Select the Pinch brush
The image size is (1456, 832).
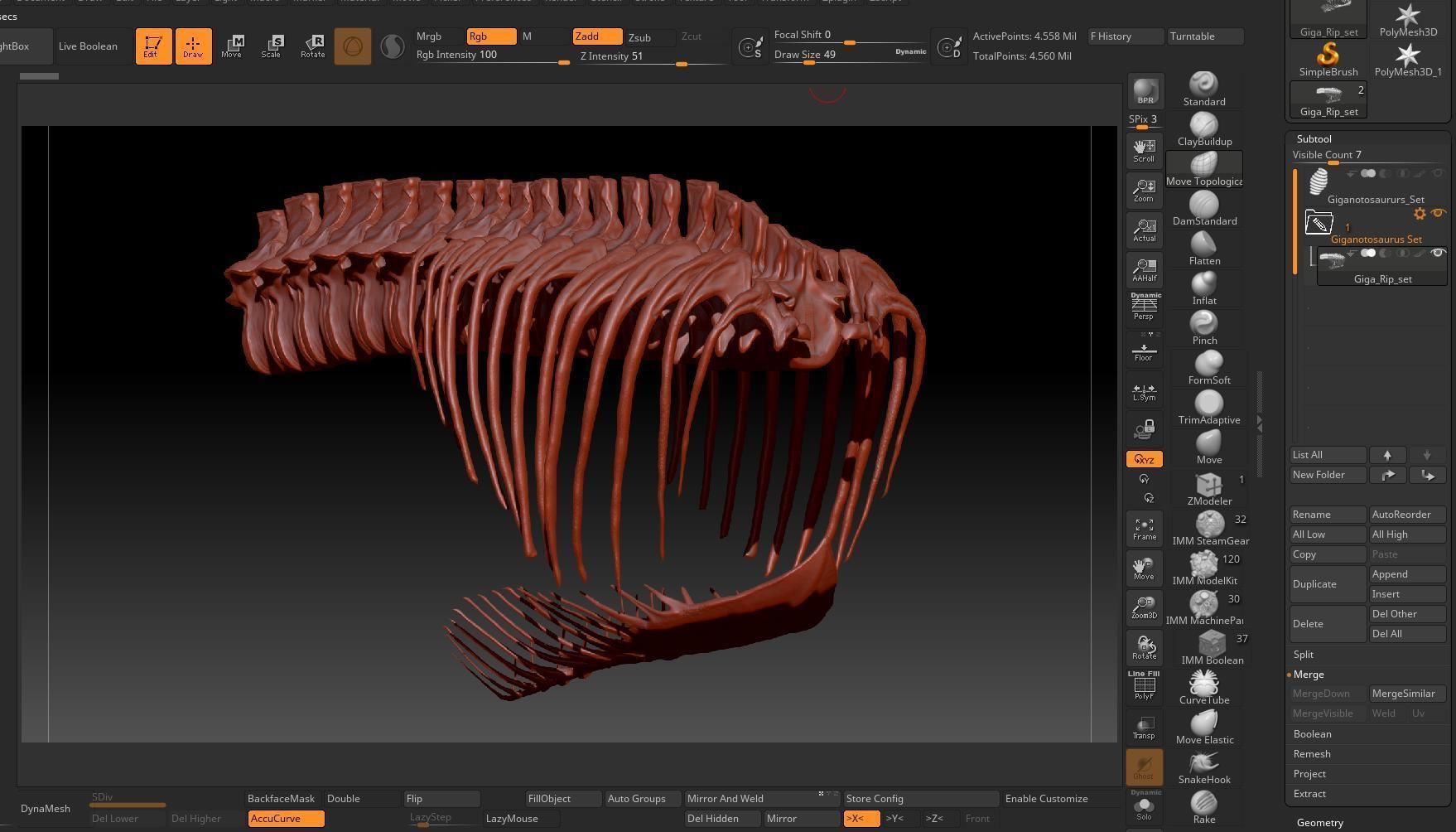tap(1203, 327)
